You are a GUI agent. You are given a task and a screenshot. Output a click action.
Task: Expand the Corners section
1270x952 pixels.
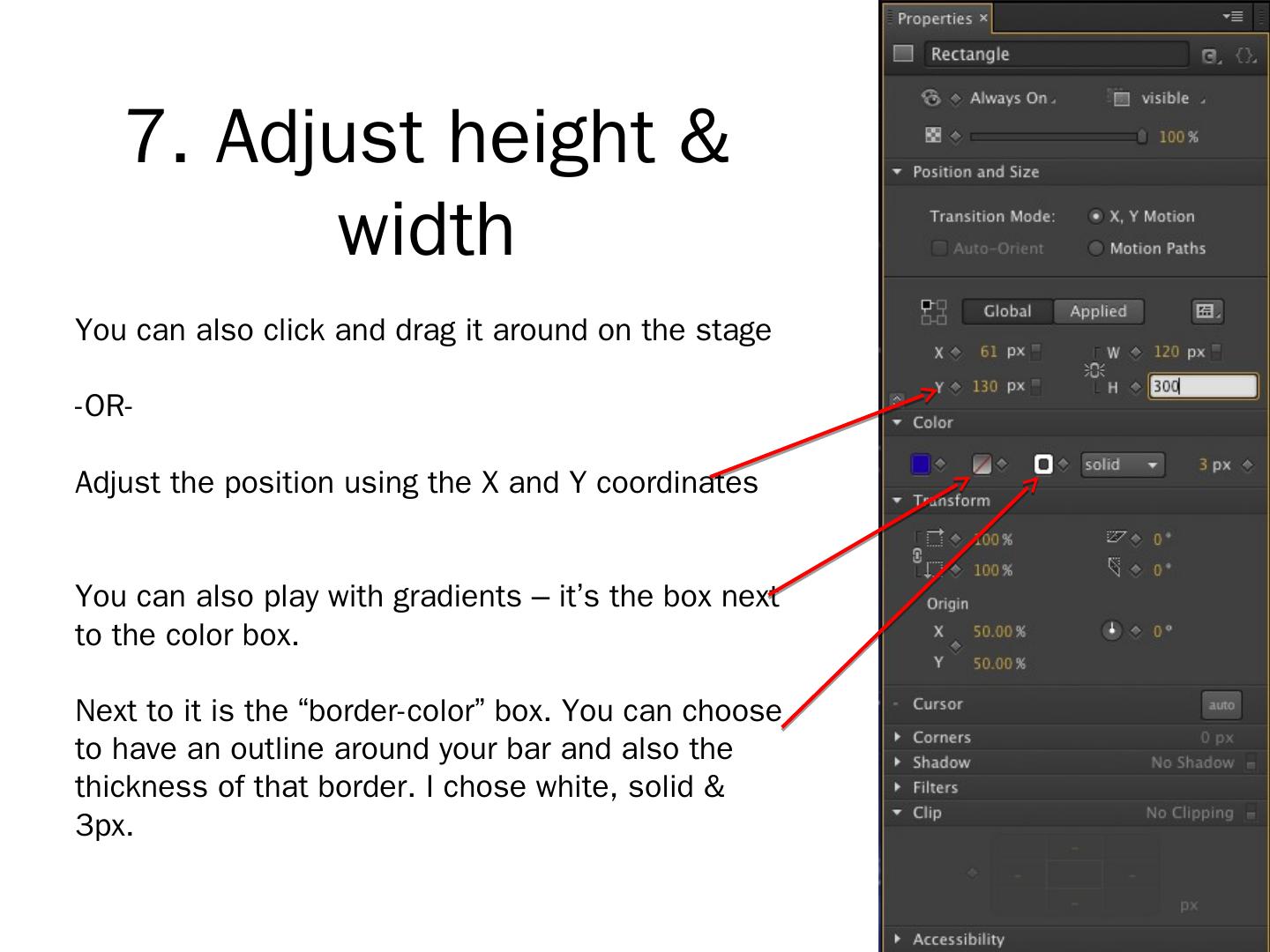[898, 737]
